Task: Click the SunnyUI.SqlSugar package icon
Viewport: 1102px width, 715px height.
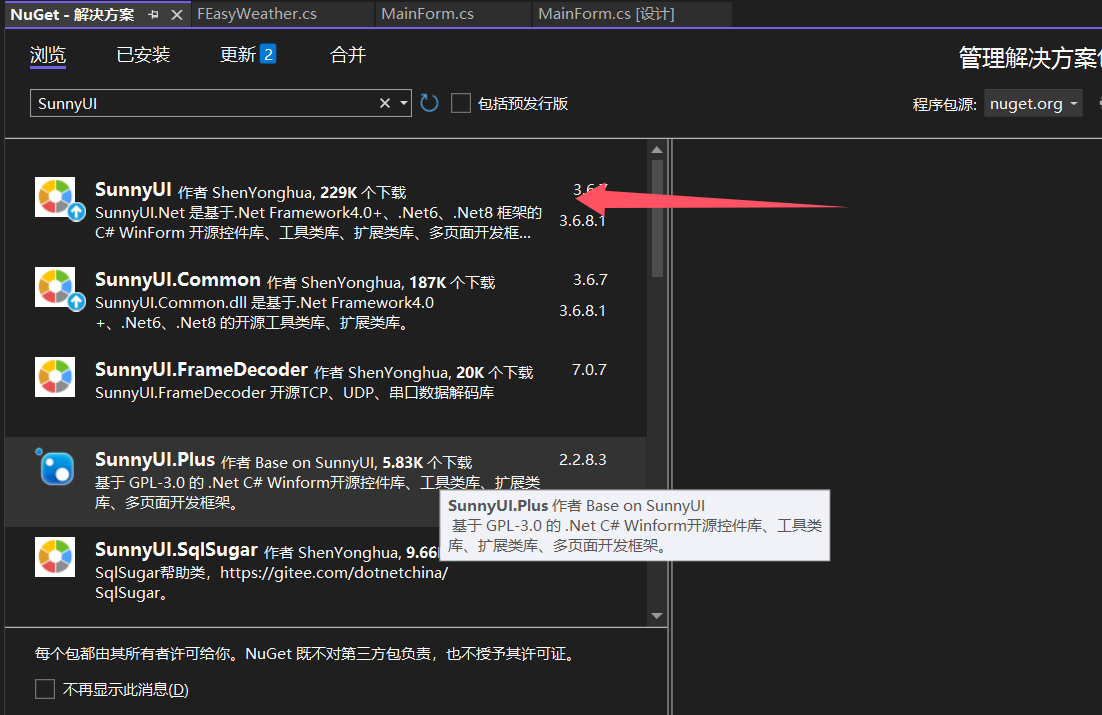Action: (56, 558)
